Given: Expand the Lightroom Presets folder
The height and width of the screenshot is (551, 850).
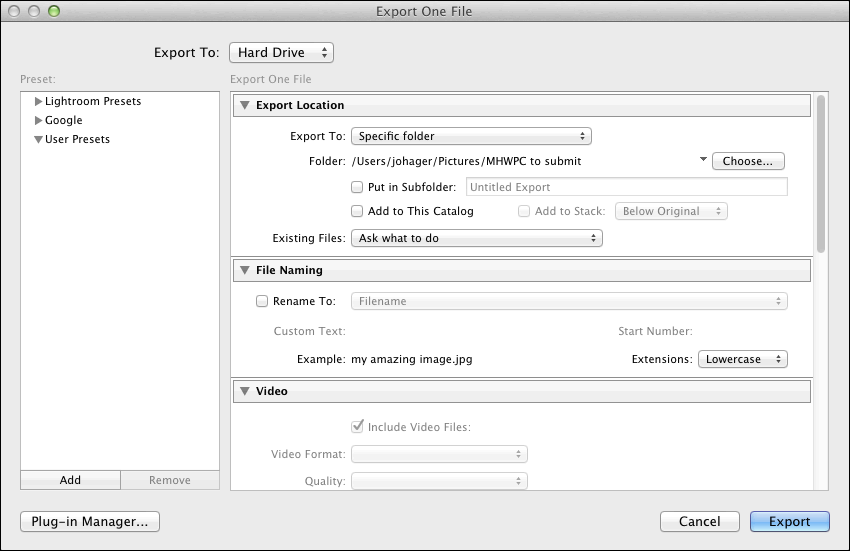Looking at the screenshot, I should pyautogui.click(x=39, y=102).
